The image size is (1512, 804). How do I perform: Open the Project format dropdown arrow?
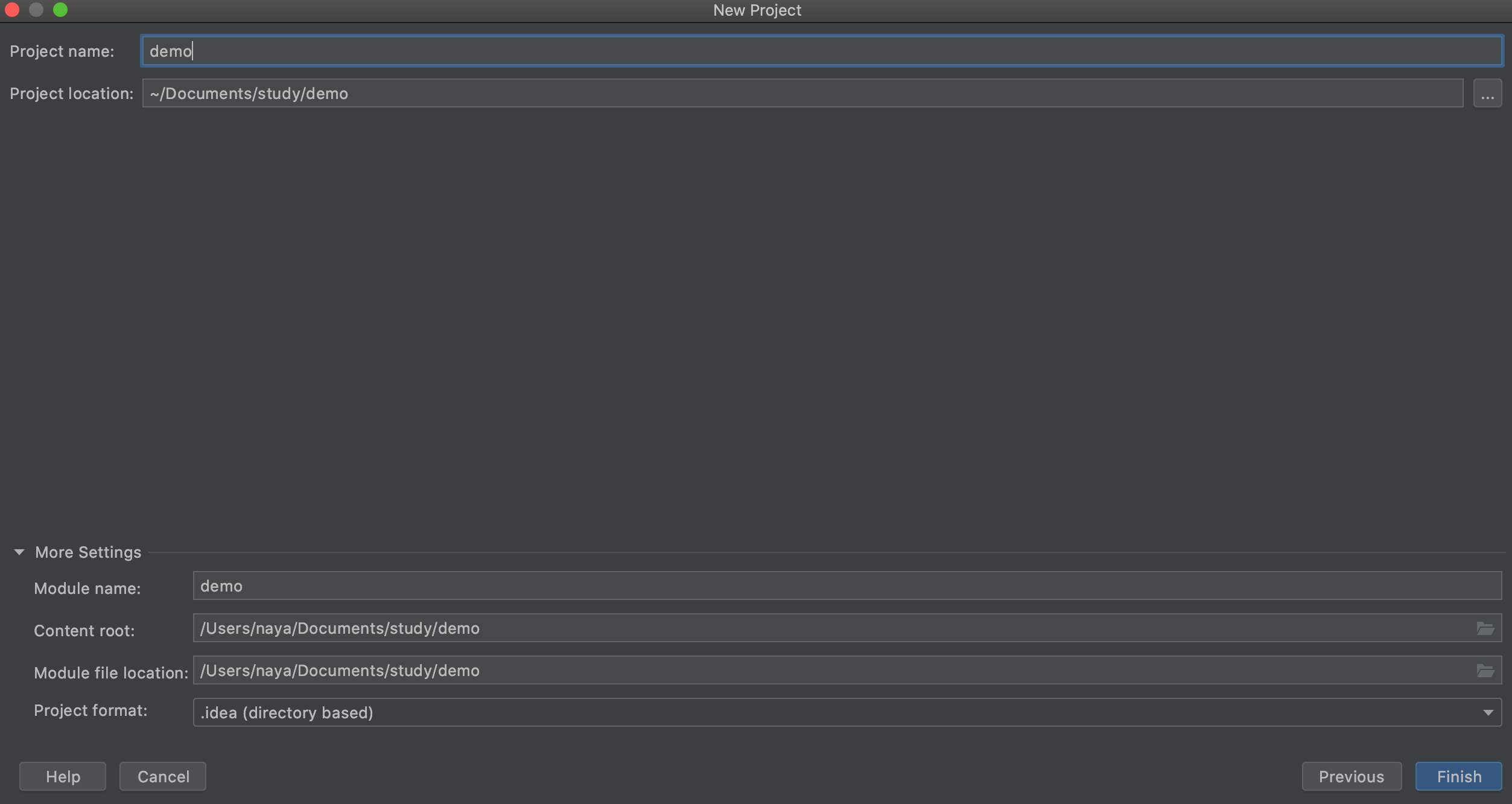(x=1488, y=713)
